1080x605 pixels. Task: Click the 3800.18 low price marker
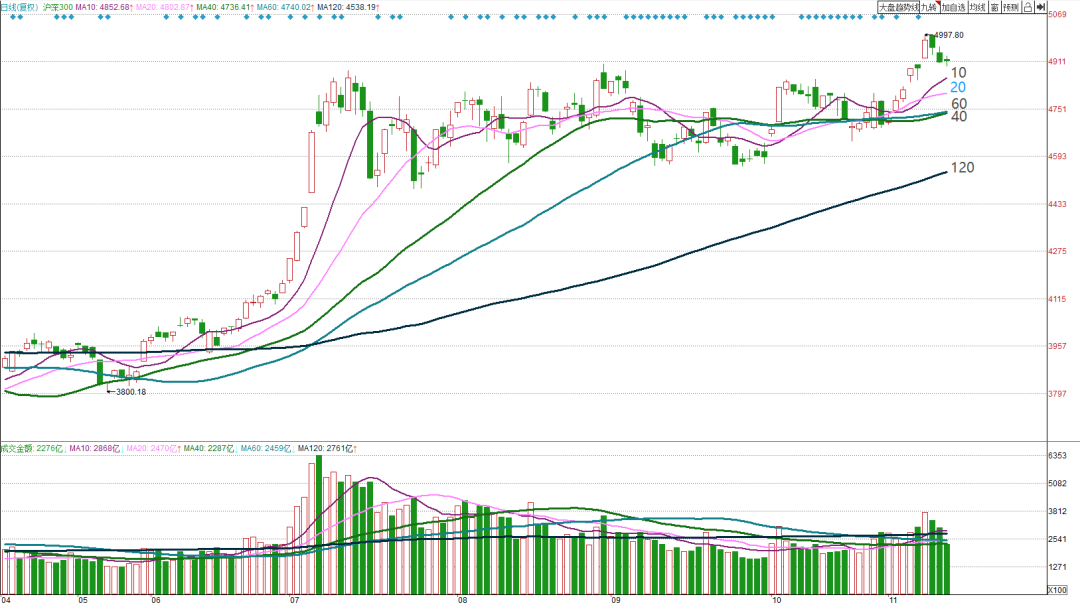130,392
